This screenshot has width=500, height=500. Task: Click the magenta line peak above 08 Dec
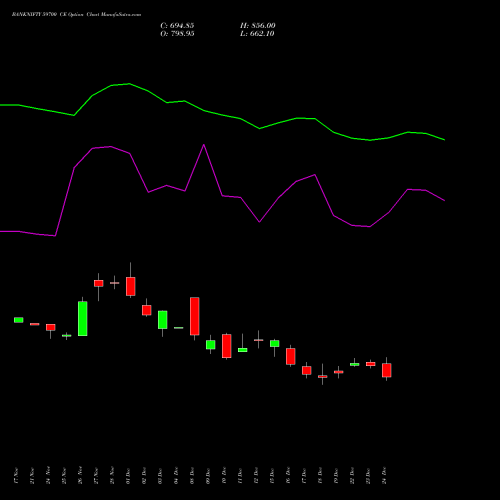(204, 145)
